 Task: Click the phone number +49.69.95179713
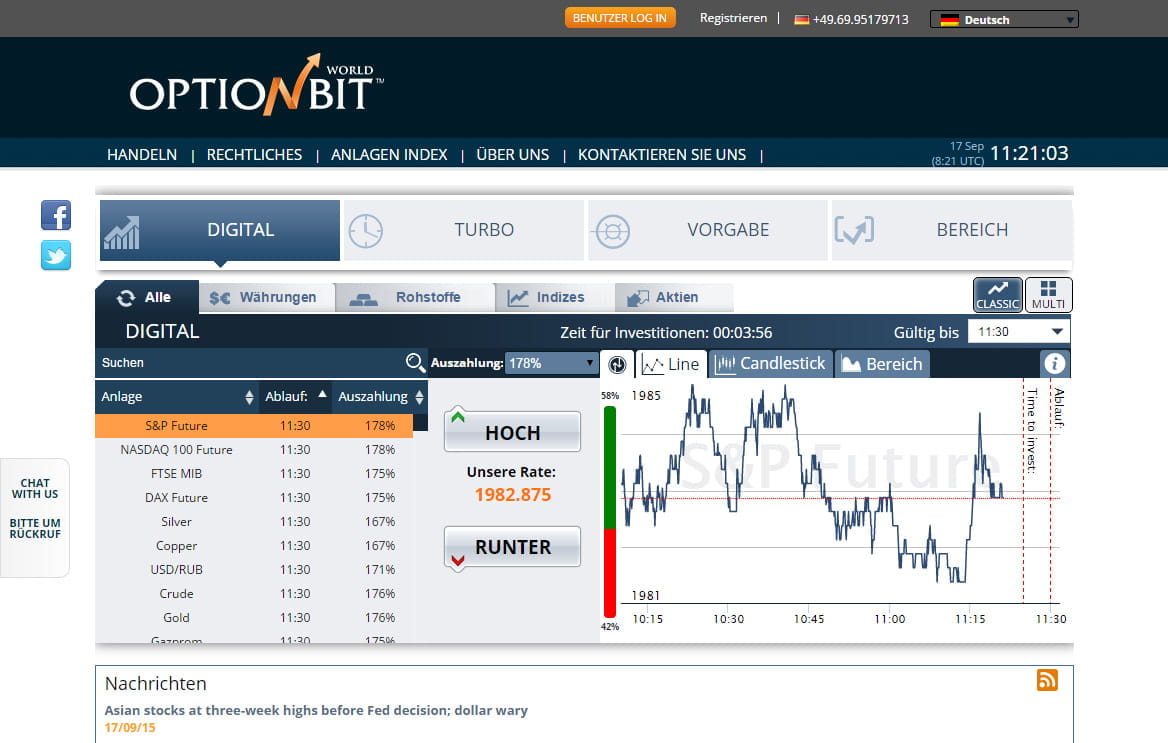pyautogui.click(x=860, y=19)
